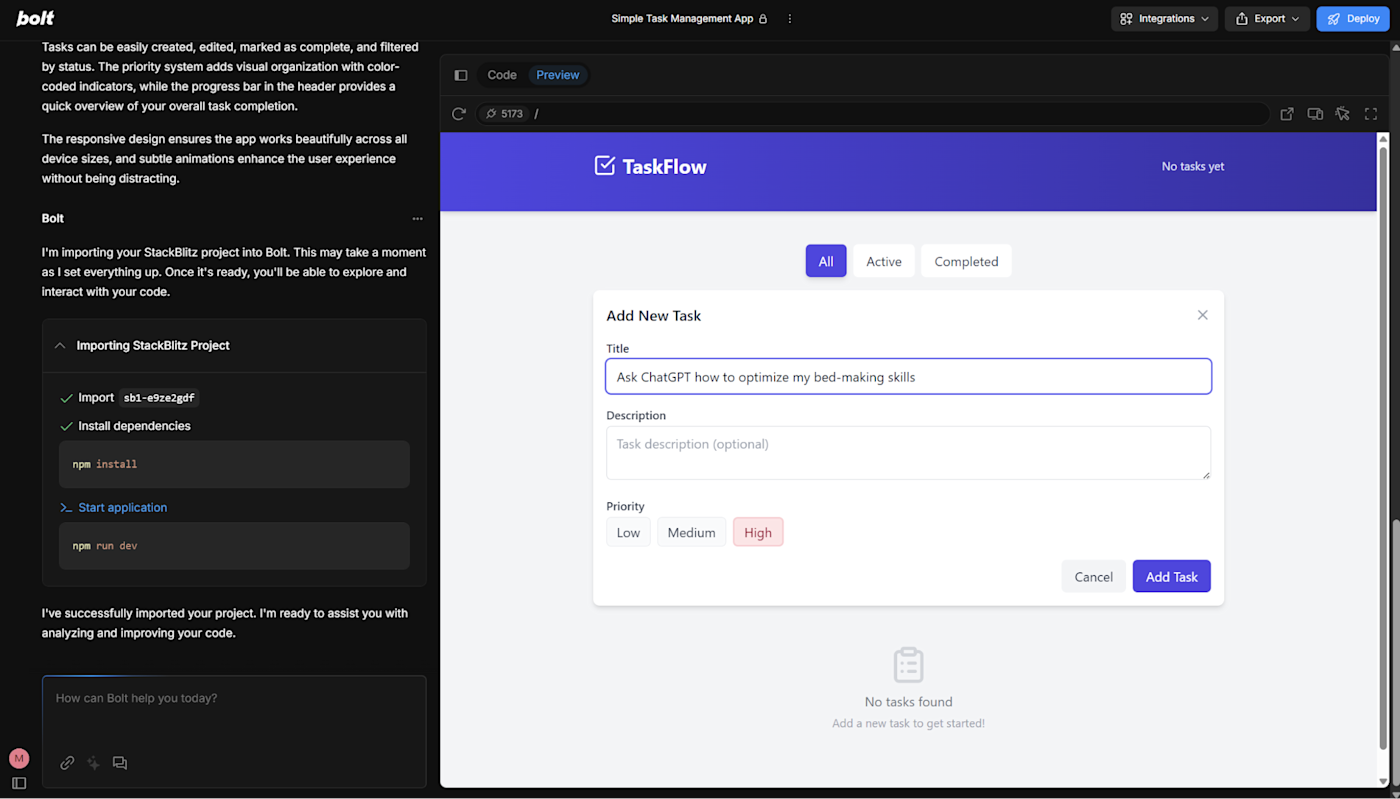Click the npm run dev command block
The image size is (1400, 799).
[x=234, y=546]
